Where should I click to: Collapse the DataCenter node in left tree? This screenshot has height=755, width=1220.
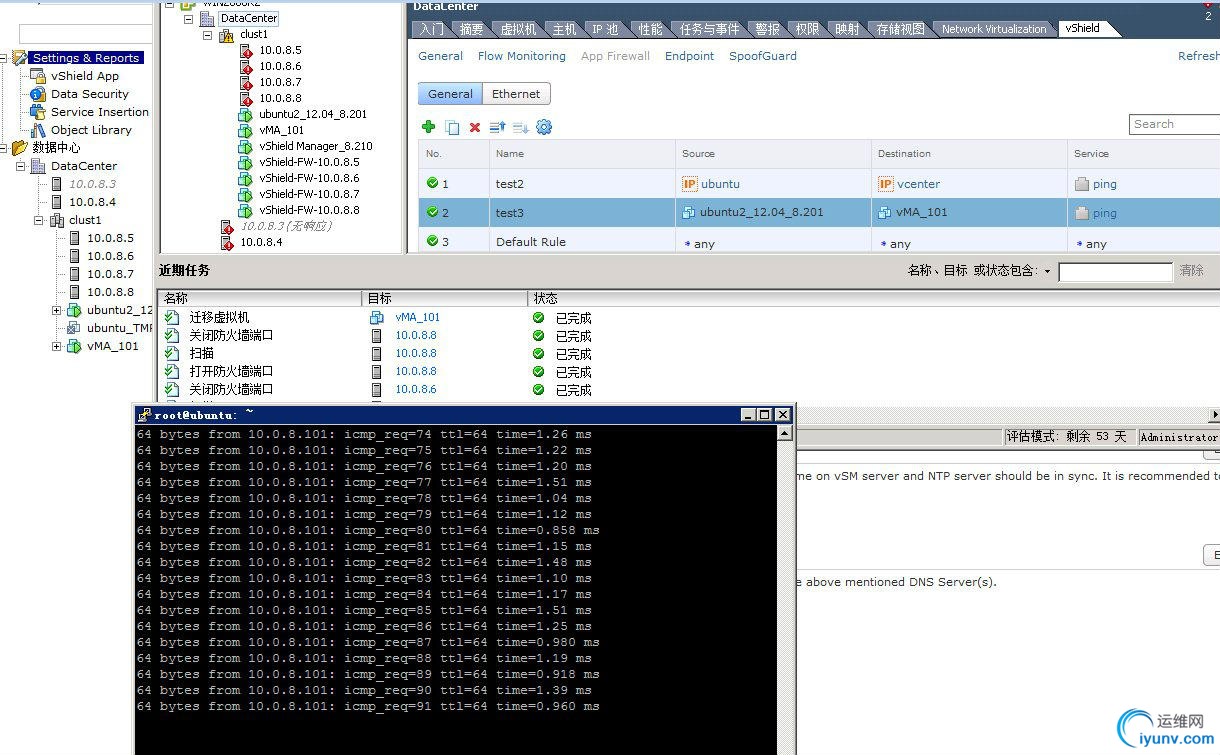pos(22,166)
